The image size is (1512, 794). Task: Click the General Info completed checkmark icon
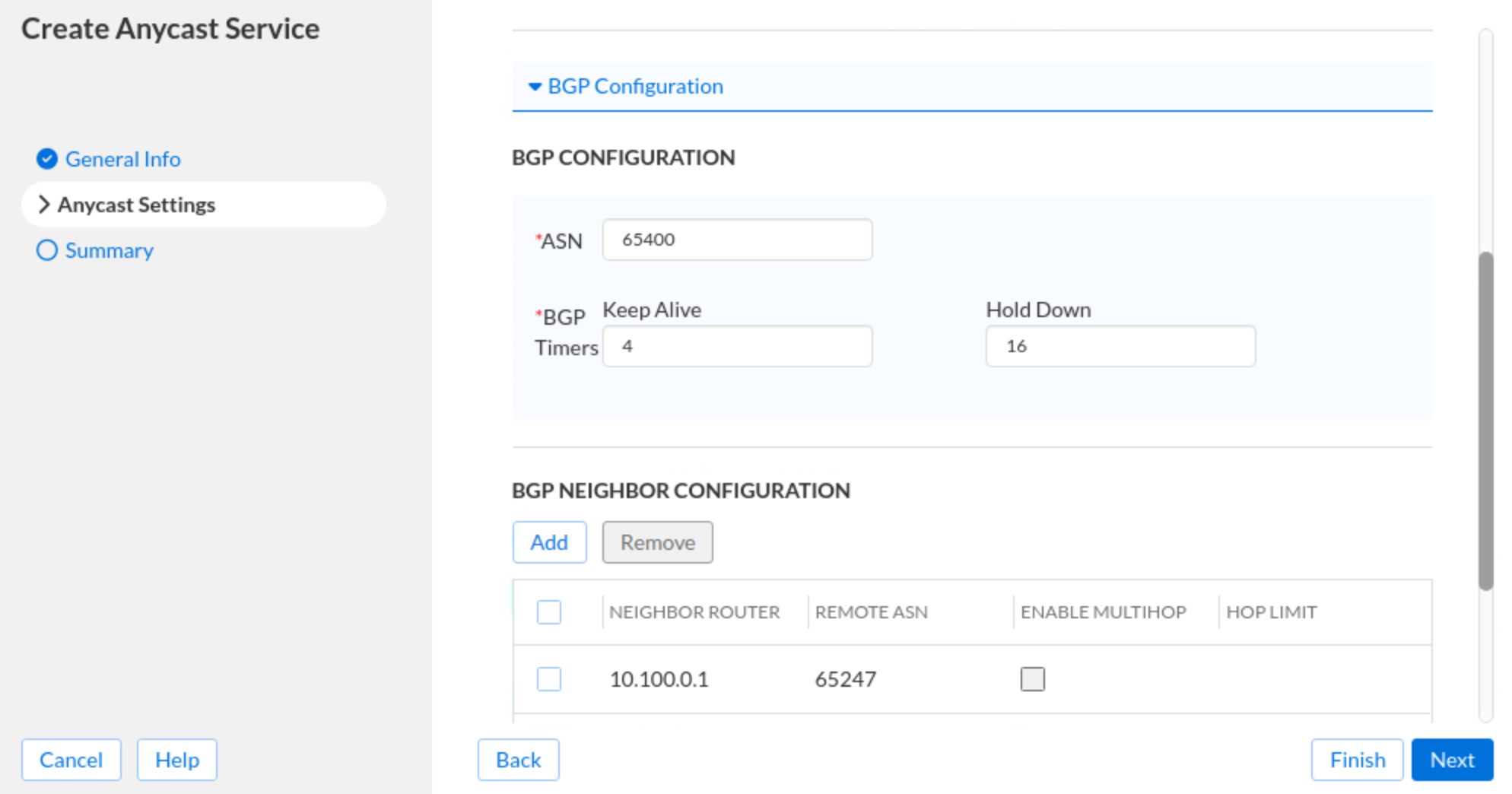46,159
